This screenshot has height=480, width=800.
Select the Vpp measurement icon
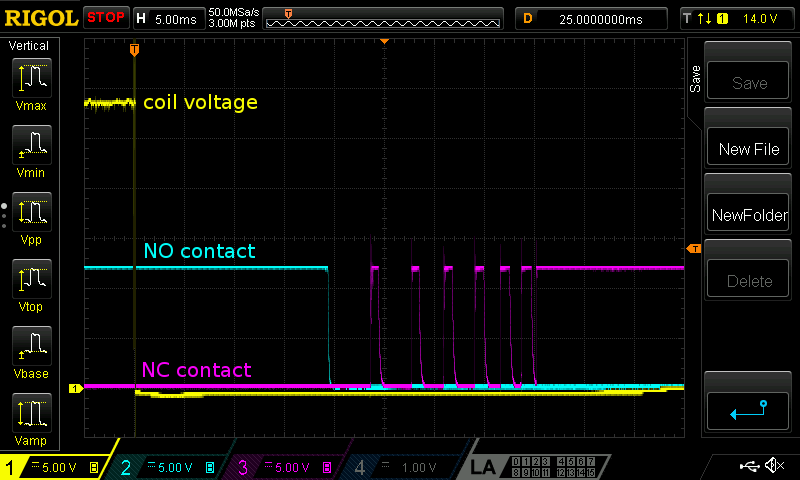(32, 212)
